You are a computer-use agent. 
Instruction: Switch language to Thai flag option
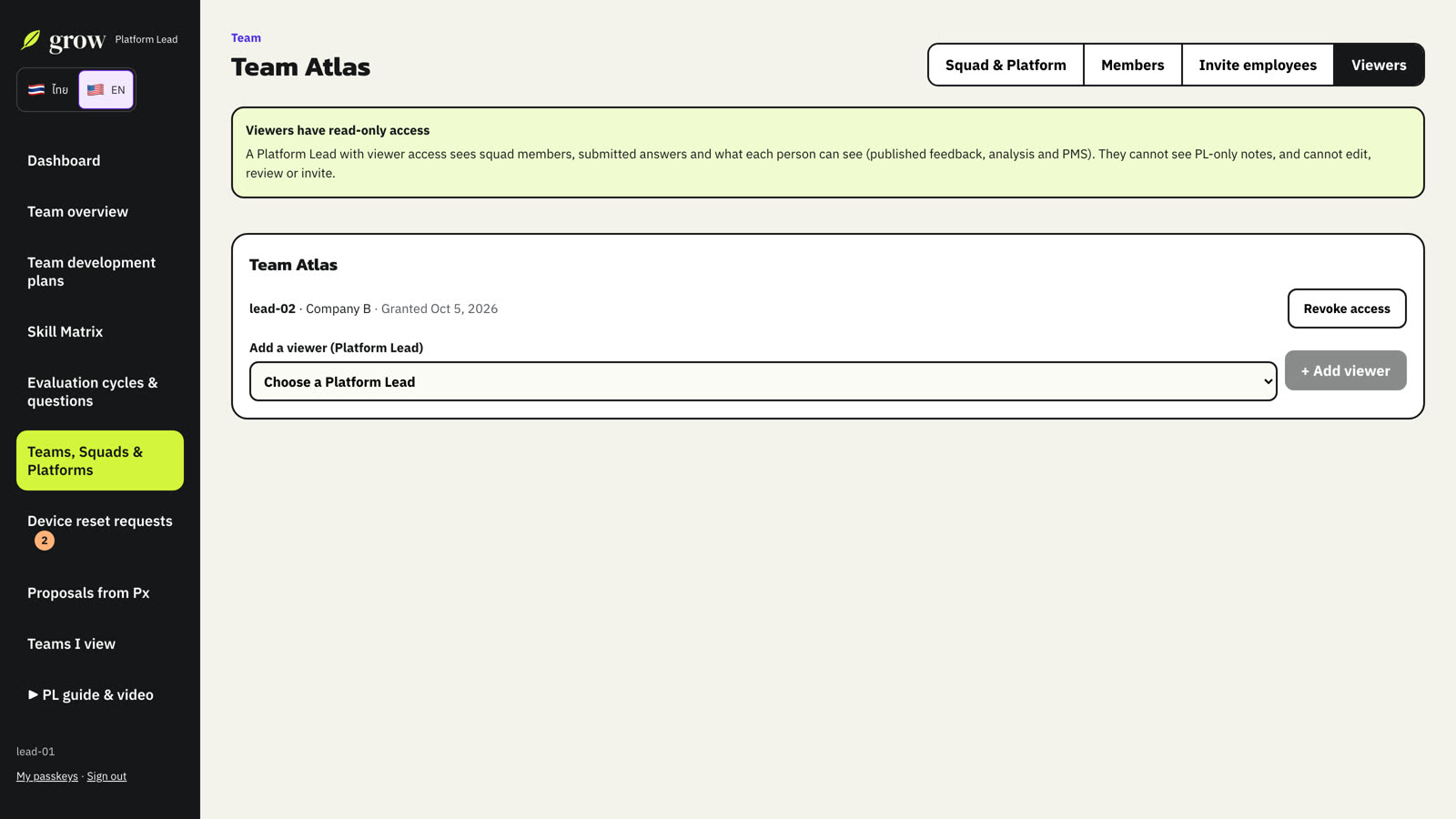tap(48, 90)
